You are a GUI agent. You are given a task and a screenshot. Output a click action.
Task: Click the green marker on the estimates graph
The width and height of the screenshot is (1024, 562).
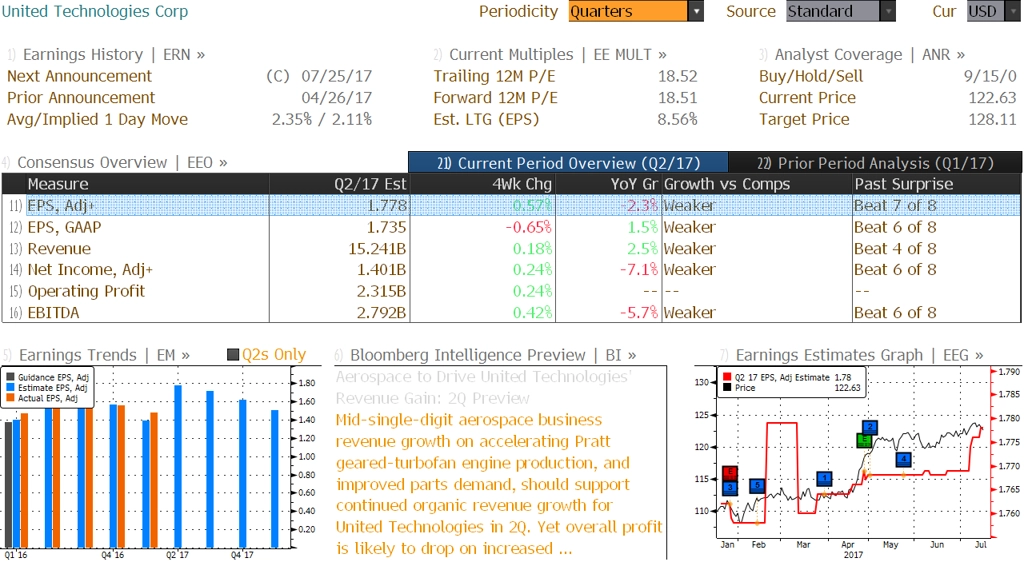(x=864, y=440)
